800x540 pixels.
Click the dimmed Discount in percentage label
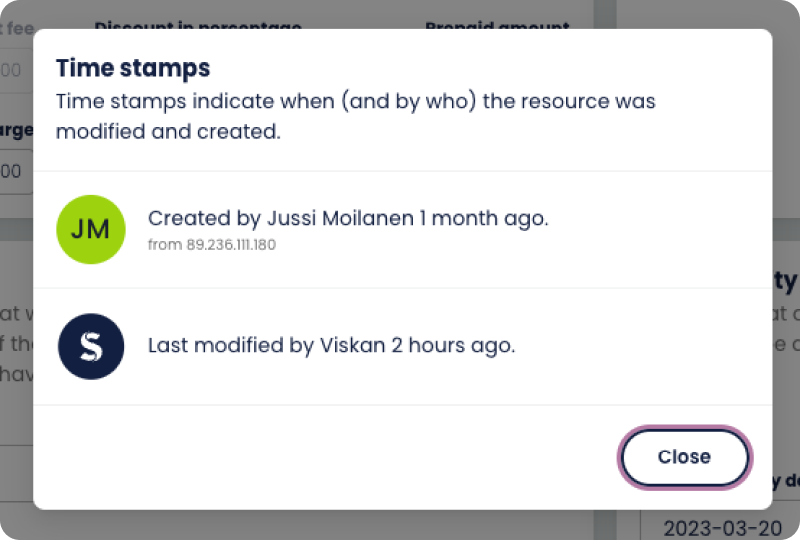click(x=197, y=24)
